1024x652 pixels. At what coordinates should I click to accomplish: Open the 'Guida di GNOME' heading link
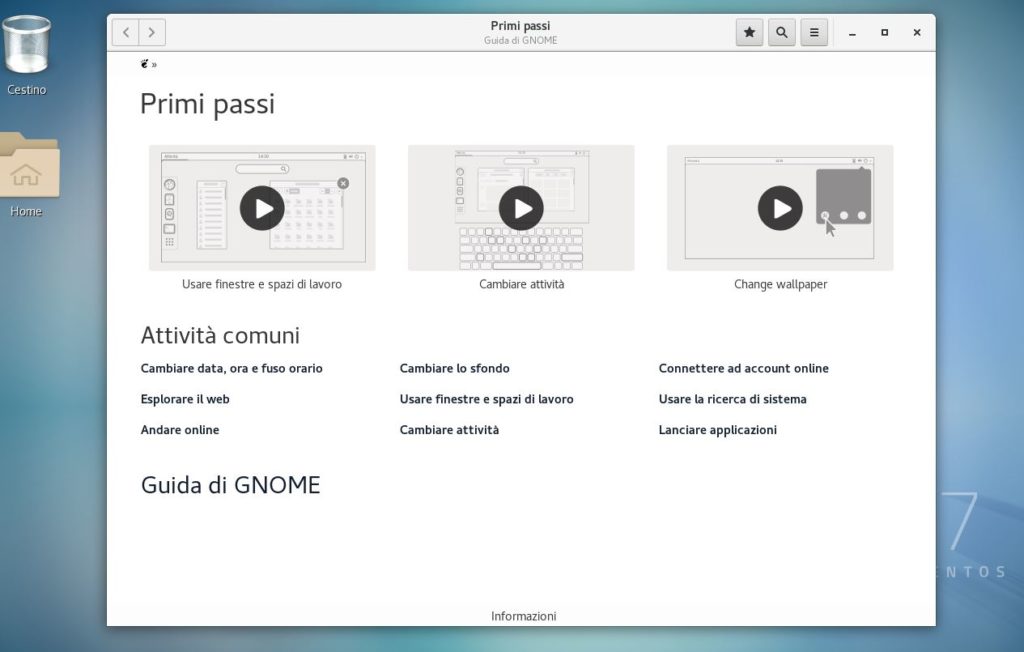pyautogui.click(x=231, y=485)
